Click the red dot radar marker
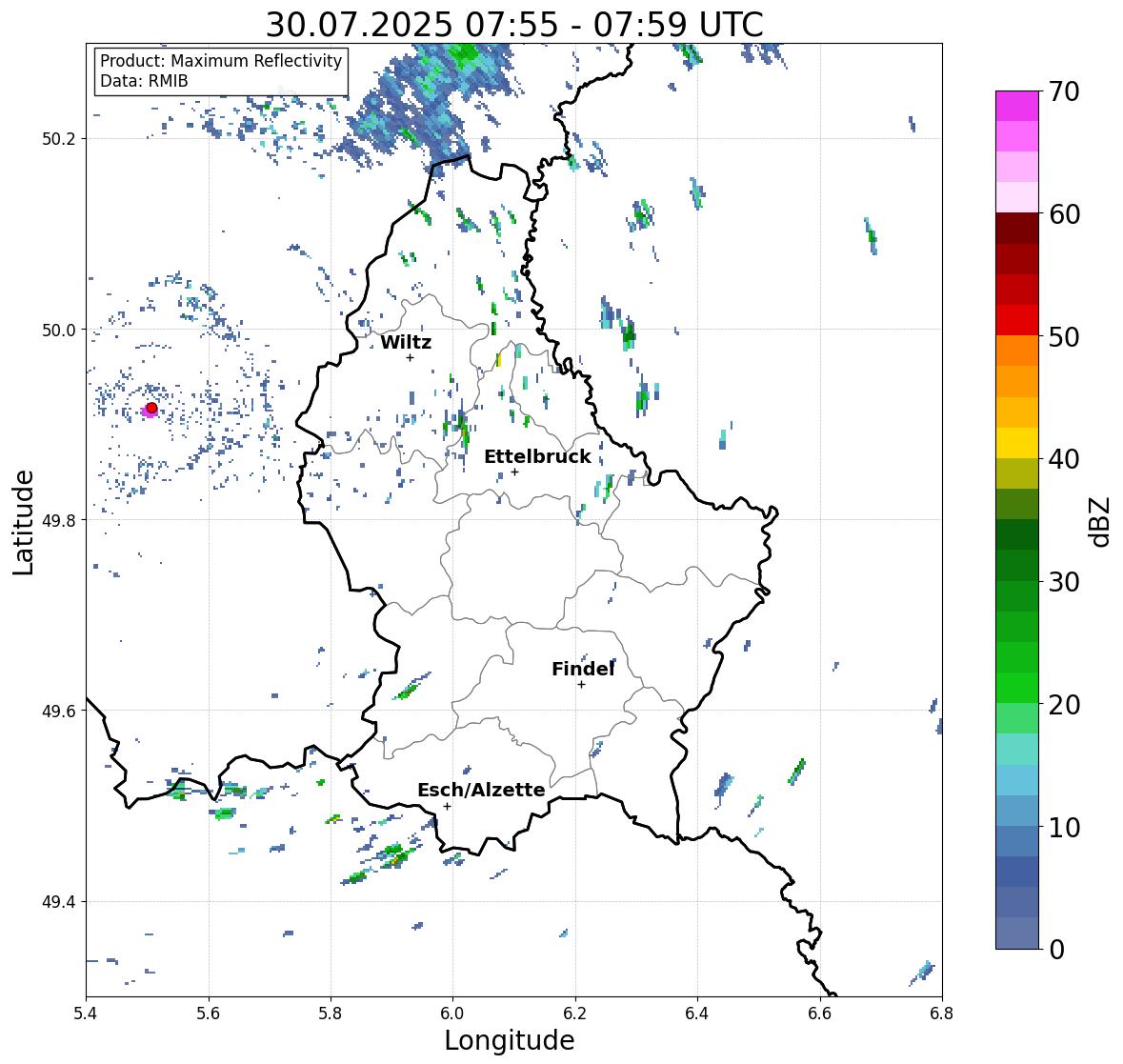Image resolution: width=1123 pixels, height=1064 pixels. coord(151,408)
